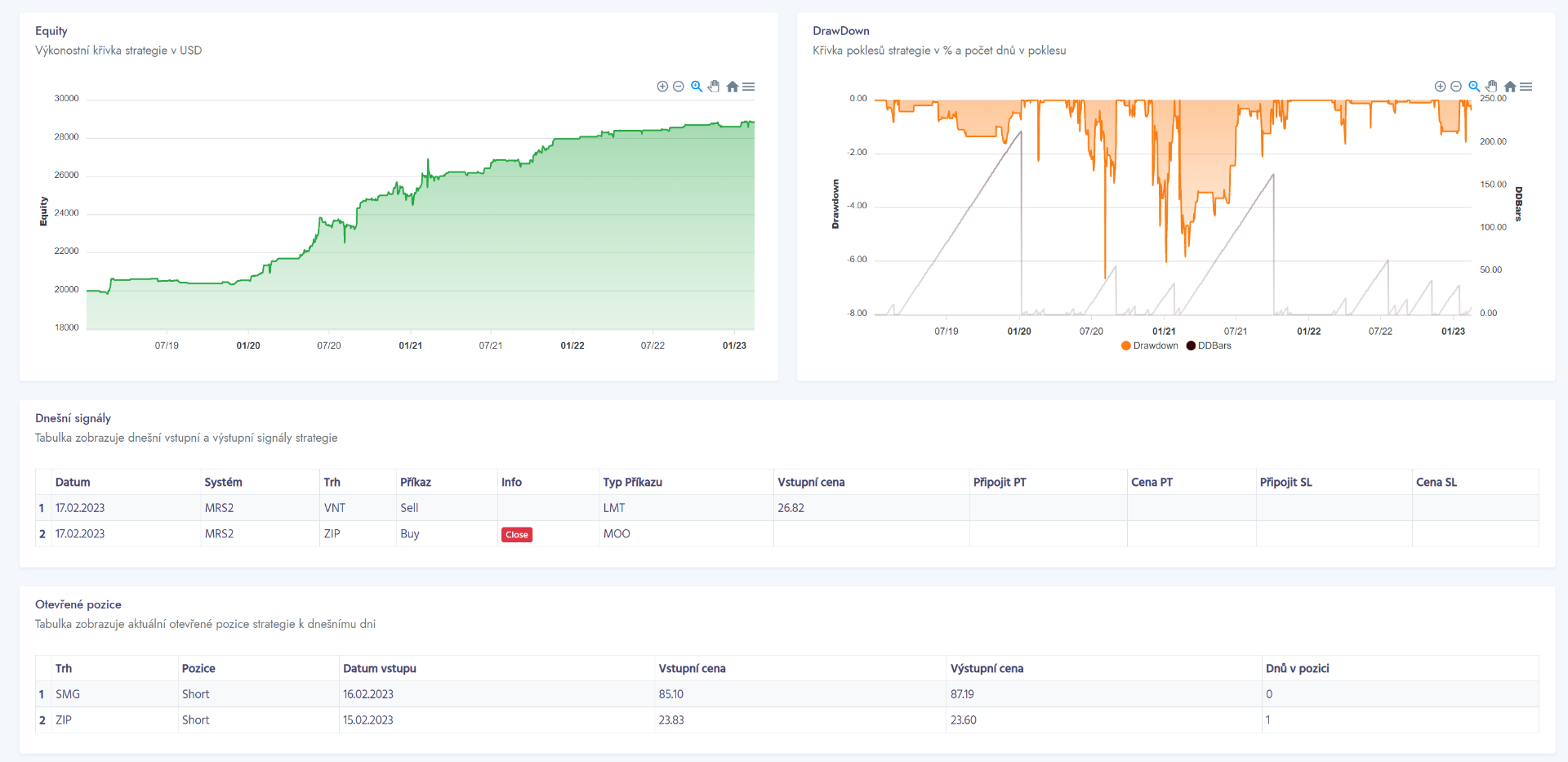This screenshot has width=1568, height=762.
Task: Click zoom in icon on Equity chart
Action: pos(662,87)
